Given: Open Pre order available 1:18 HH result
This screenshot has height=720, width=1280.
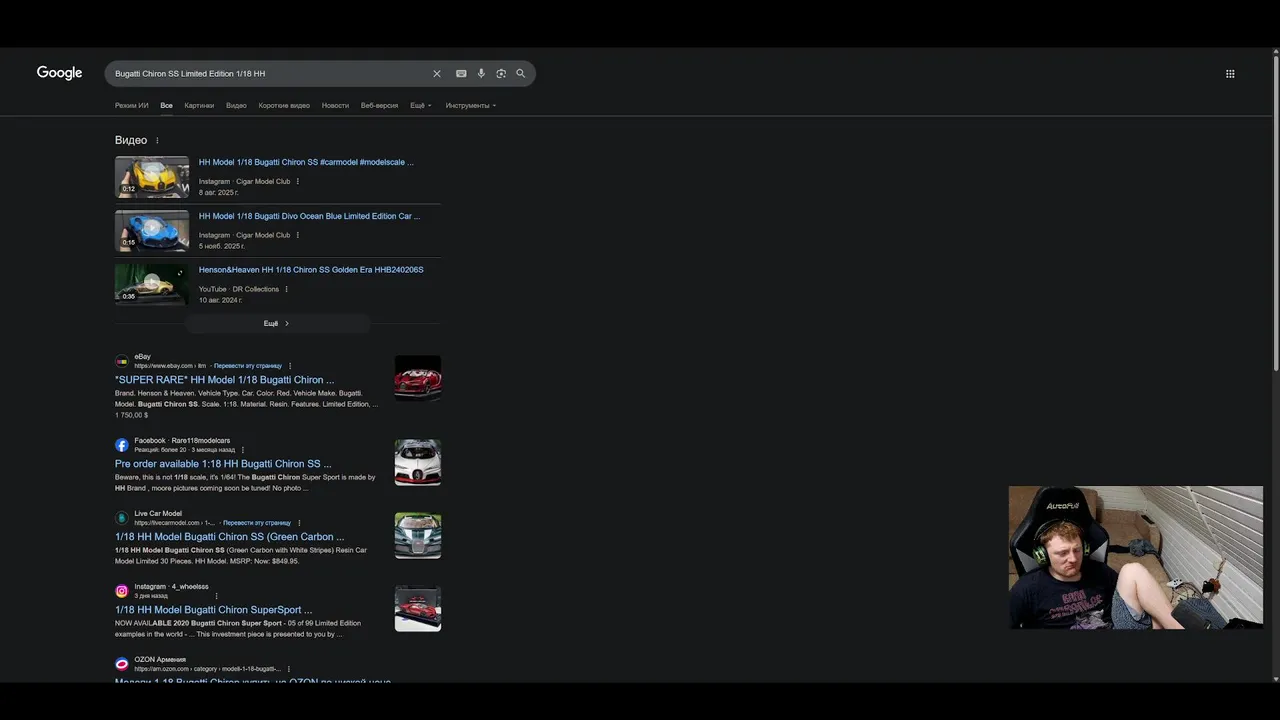Looking at the screenshot, I should point(223,464).
